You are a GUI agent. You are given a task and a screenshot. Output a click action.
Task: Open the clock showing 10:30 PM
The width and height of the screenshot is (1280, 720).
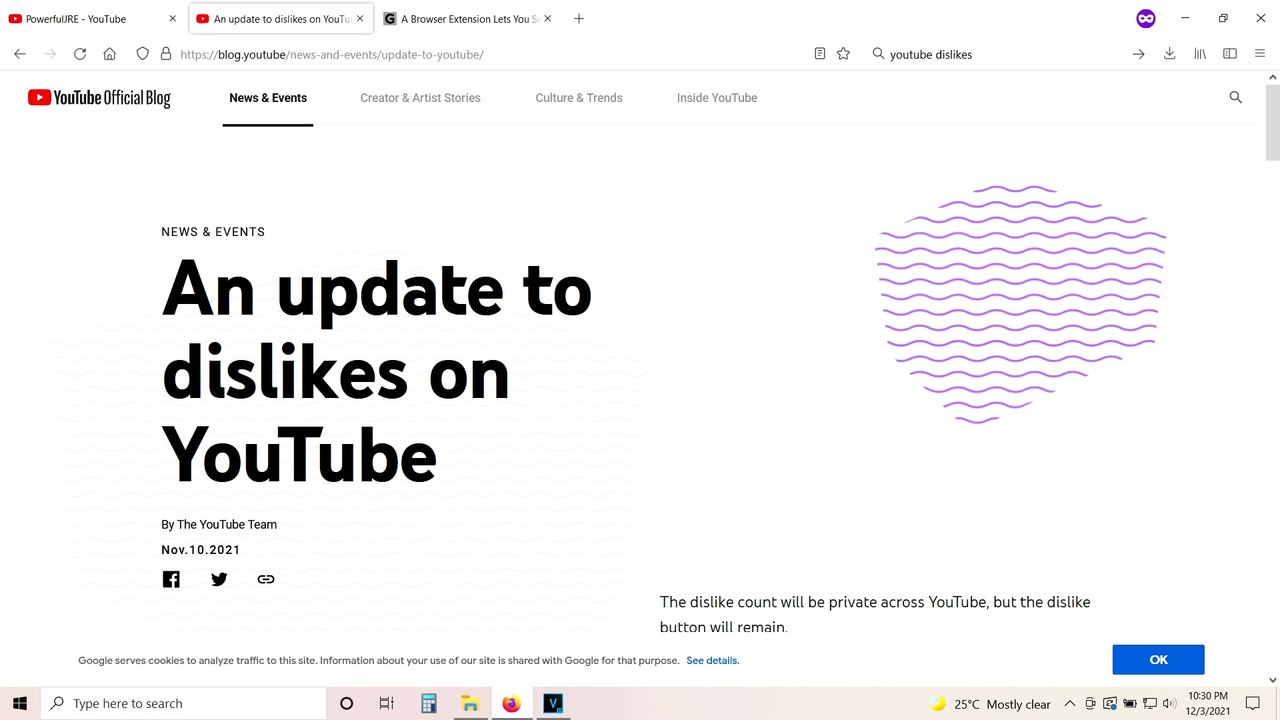coord(1208,703)
